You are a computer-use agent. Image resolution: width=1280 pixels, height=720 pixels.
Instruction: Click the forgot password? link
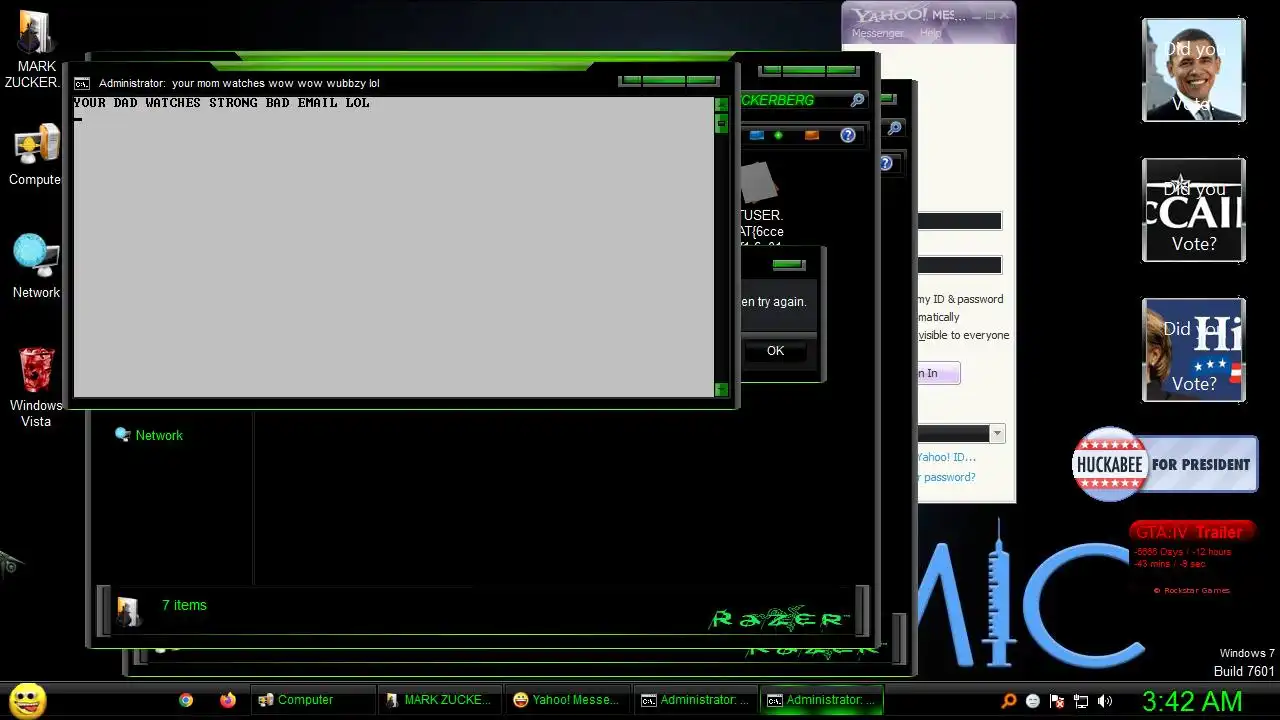point(946,477)
